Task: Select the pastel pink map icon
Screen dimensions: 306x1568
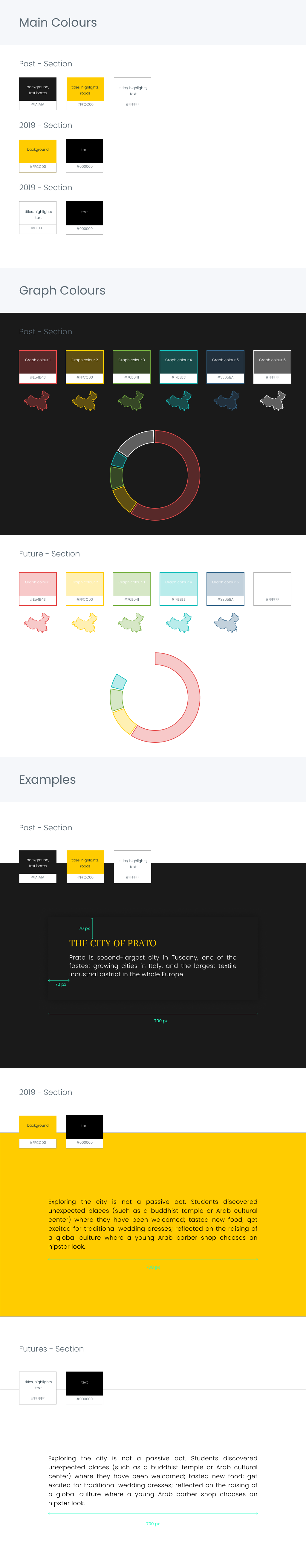Action: pos(37,623)
